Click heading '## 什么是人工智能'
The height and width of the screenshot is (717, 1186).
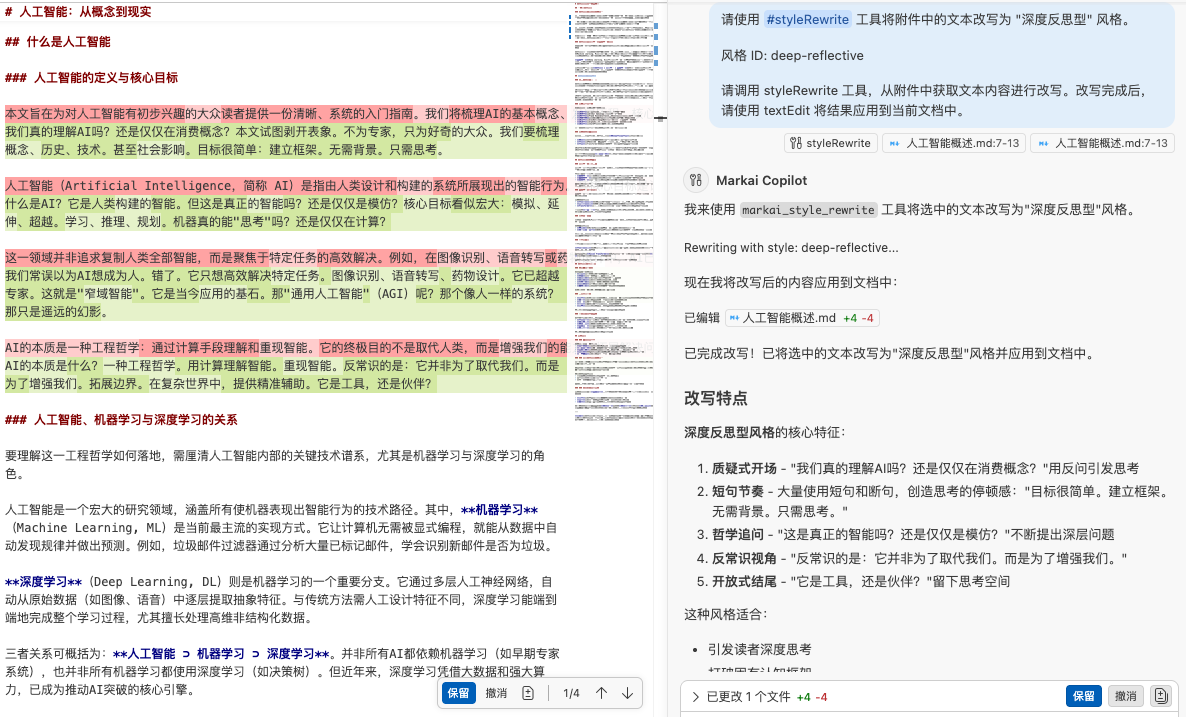tap(57, 42)
